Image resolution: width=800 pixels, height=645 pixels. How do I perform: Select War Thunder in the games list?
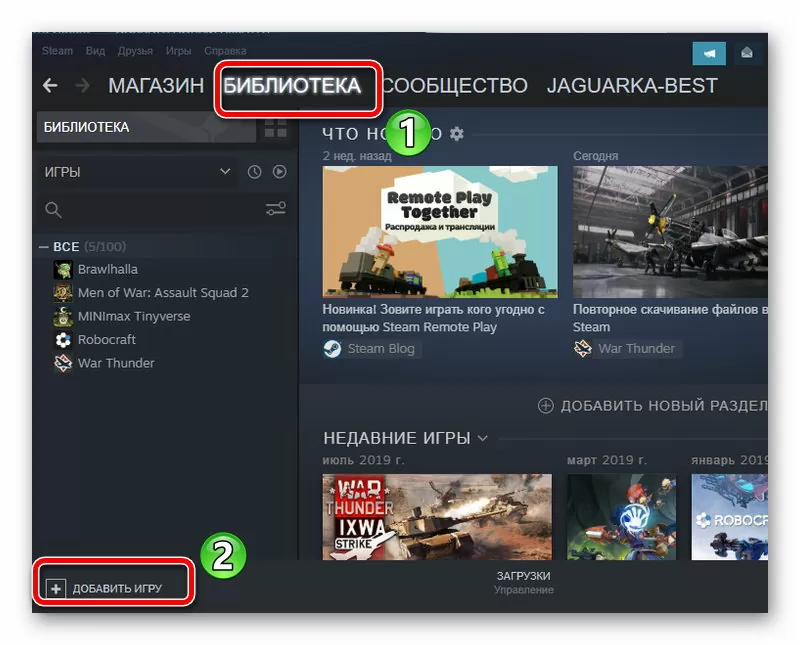click(x=115, y=363)
